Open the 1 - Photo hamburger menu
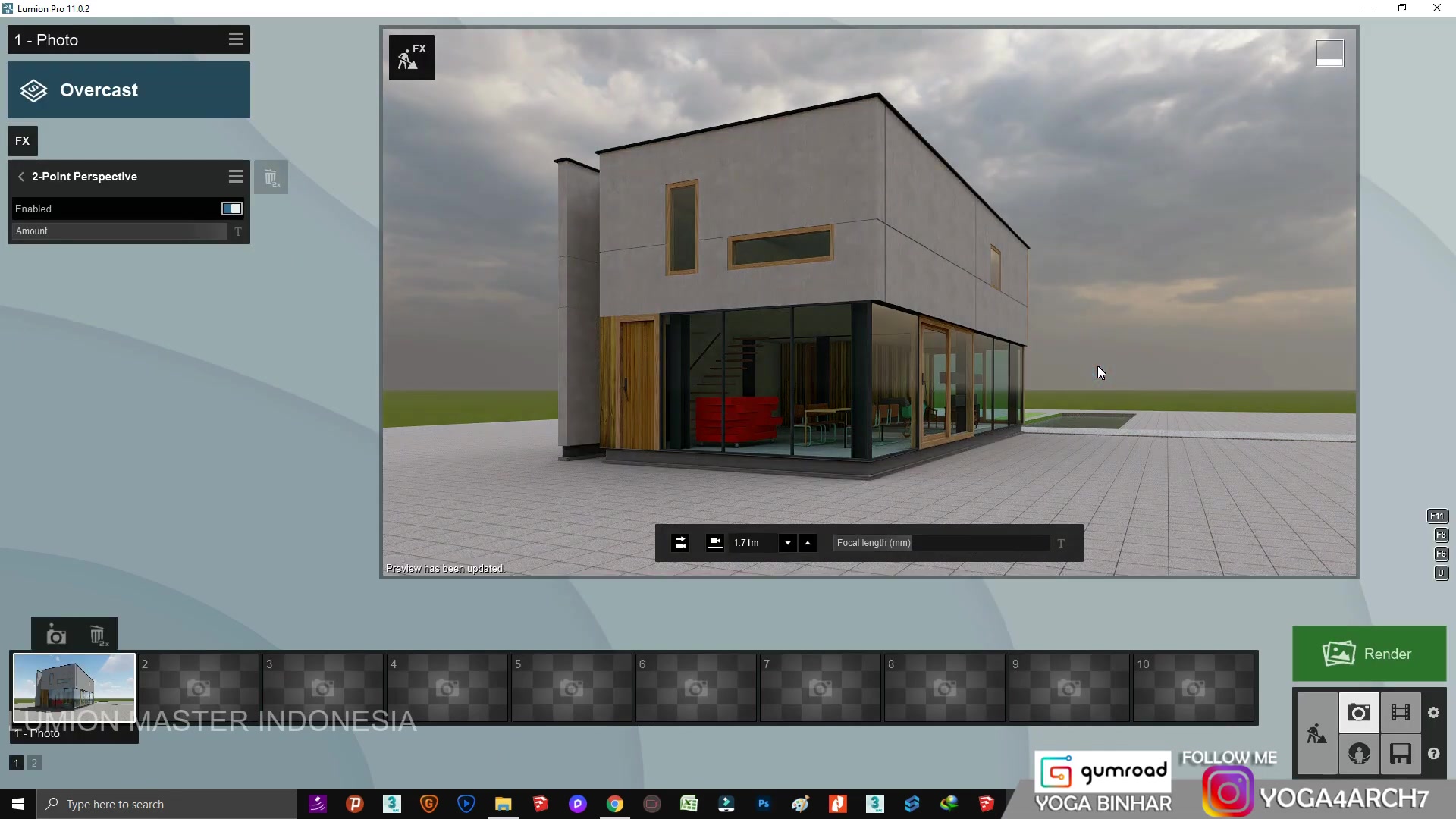The image size is (1456, 819). tap(236, 39)
